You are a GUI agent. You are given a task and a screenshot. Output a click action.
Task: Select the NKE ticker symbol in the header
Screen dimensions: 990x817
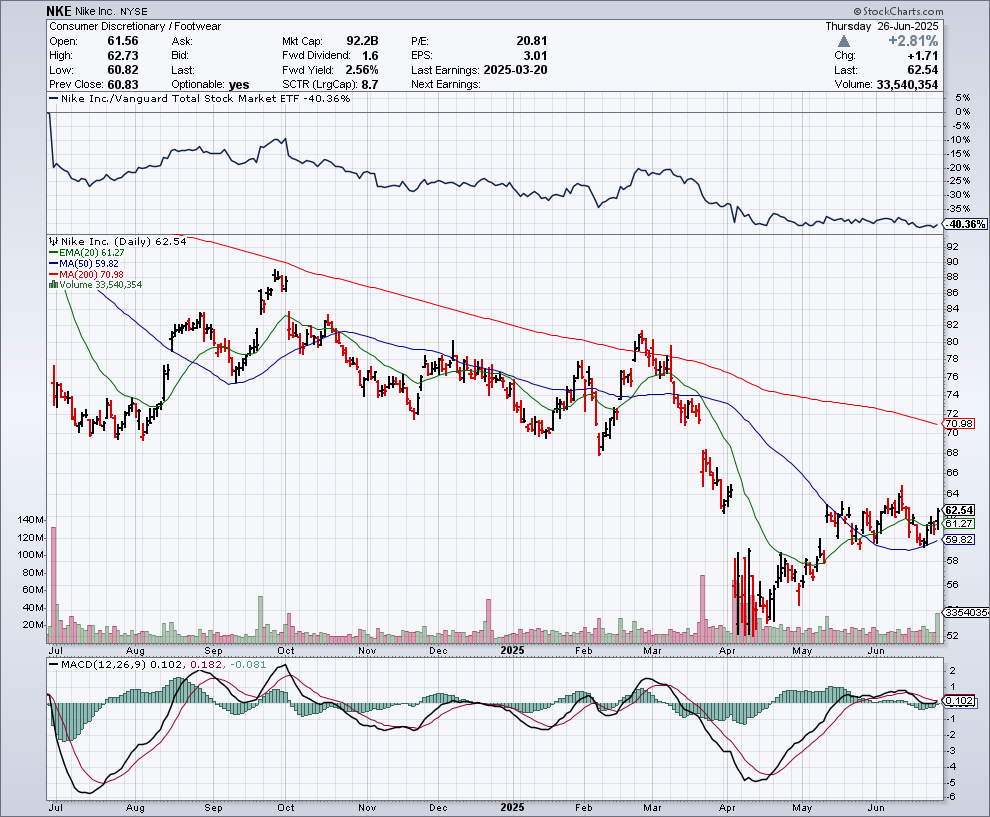click(59, 11)
